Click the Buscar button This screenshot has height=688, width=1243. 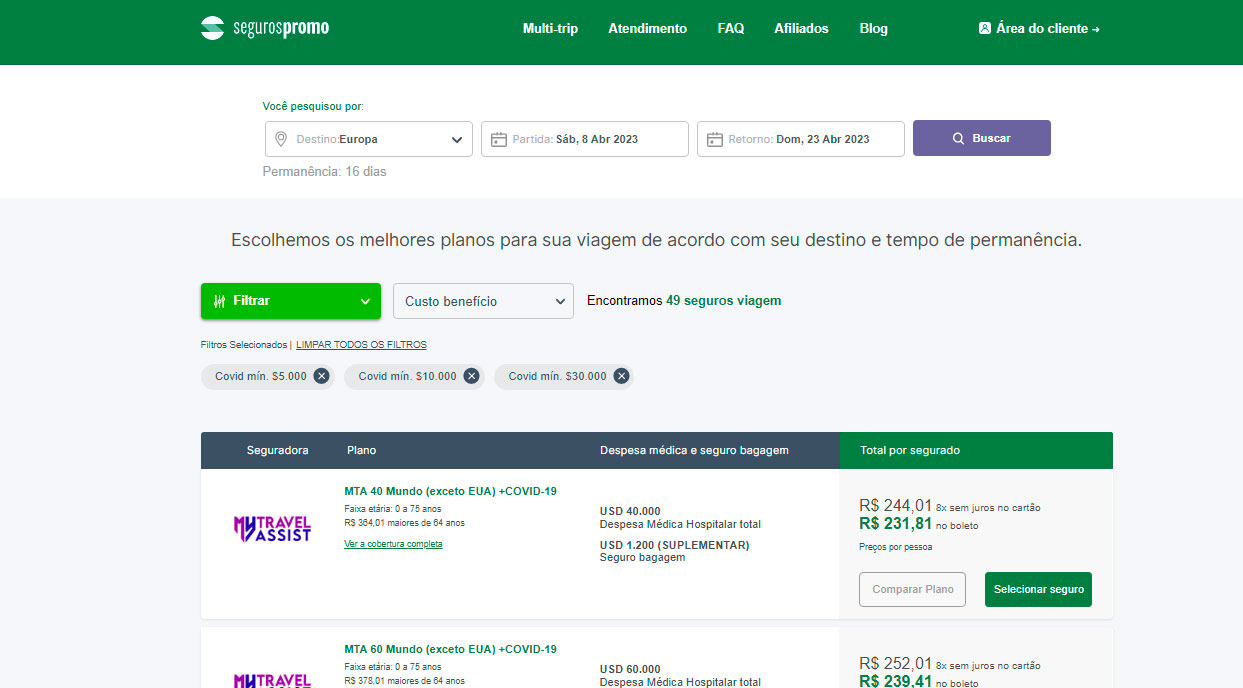click(982, 138)
